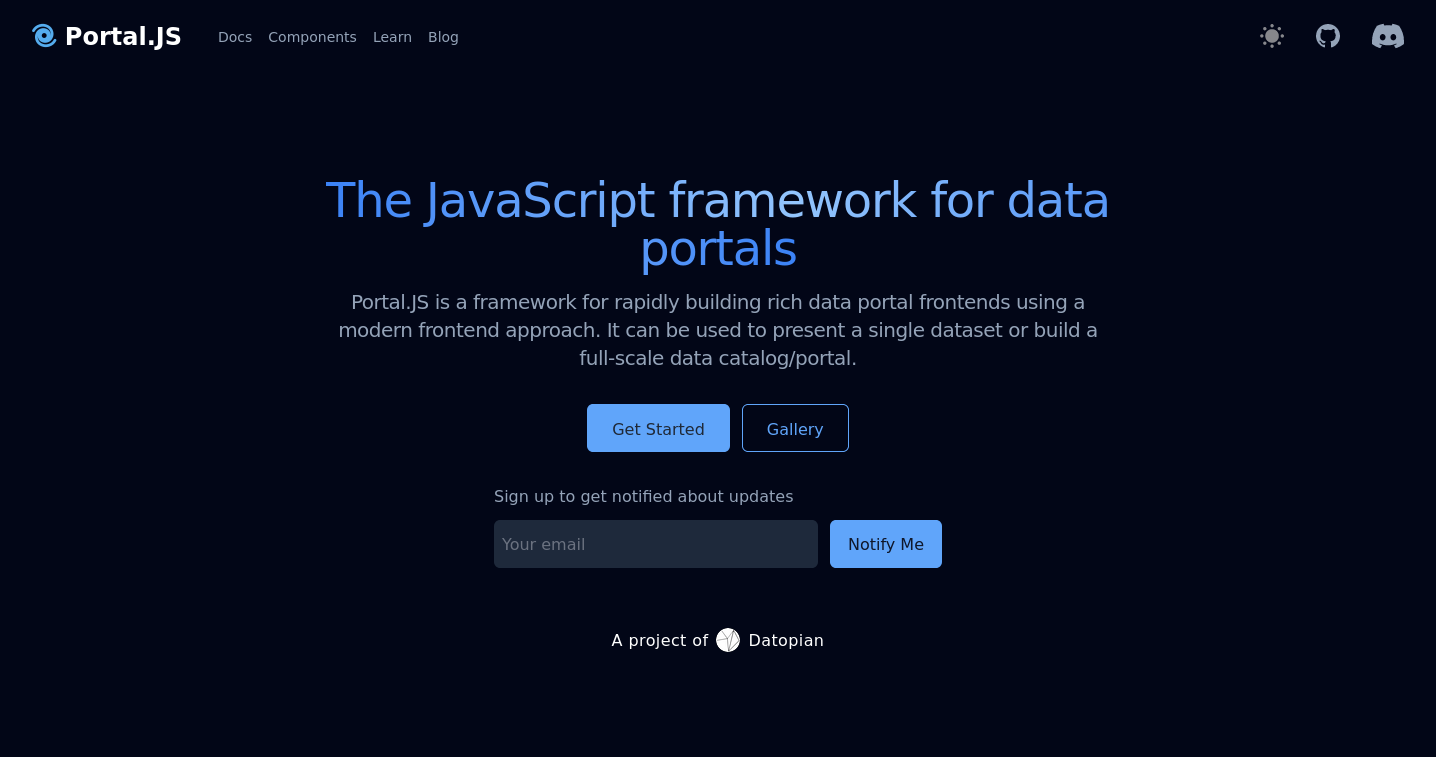
Task: Focus the Your email input field
Action: pos(655,544)
